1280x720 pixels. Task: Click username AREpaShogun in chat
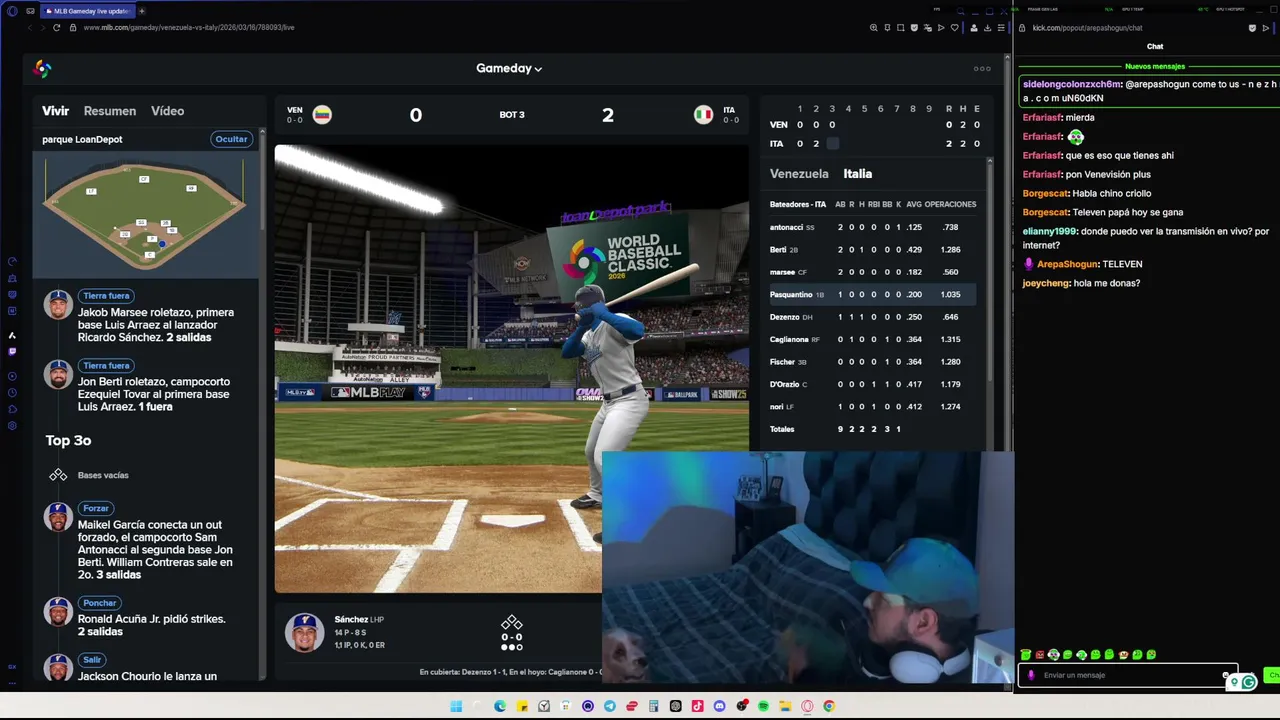pyautogui.click(x=1068, y=264)
